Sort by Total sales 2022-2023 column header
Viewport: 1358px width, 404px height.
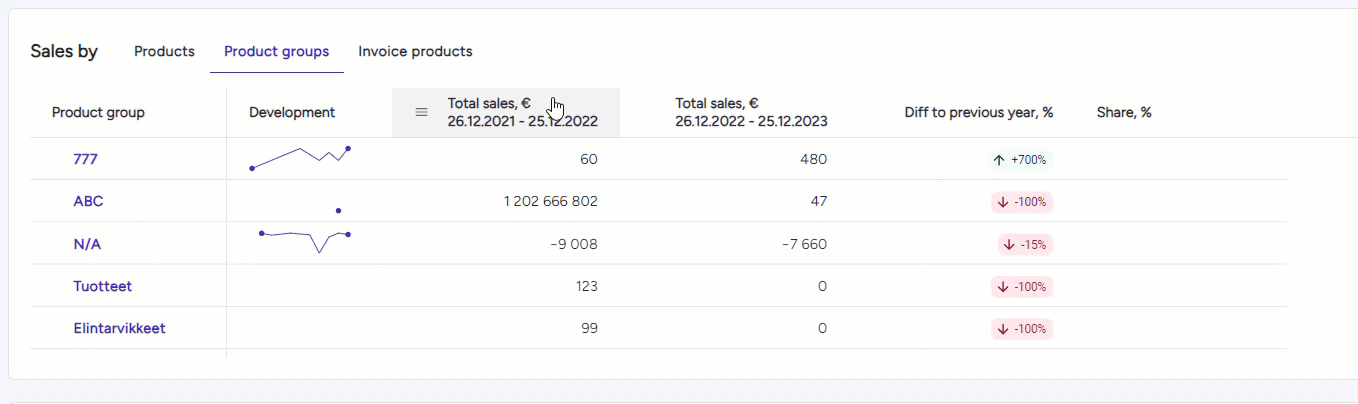click(x=751, y=112)
